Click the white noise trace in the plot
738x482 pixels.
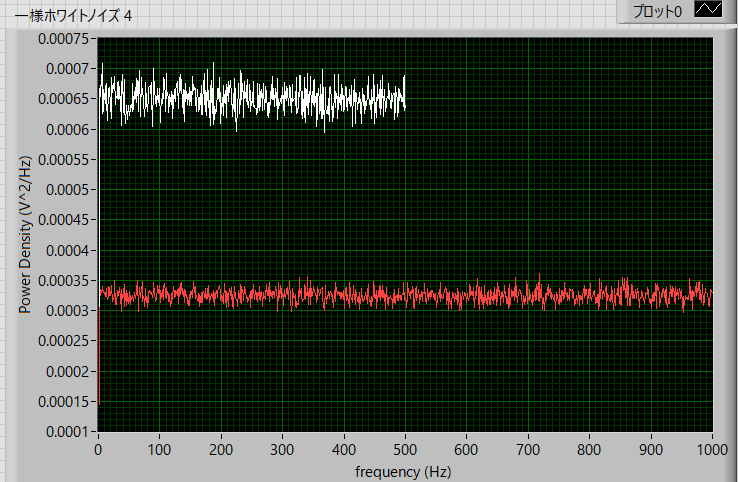[250, 99]
